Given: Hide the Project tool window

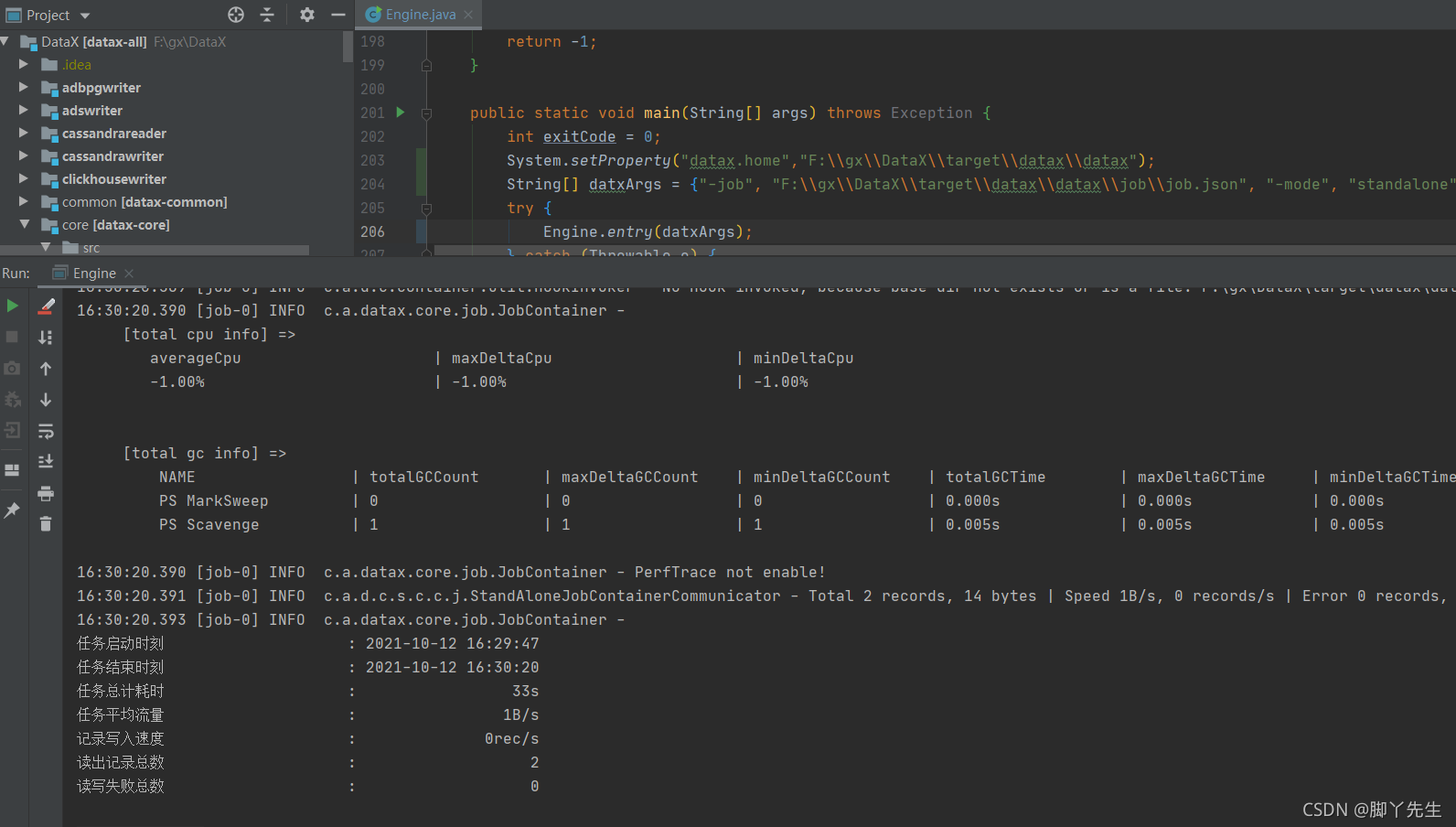Looking at the screenshot, I should coord(337,15).
